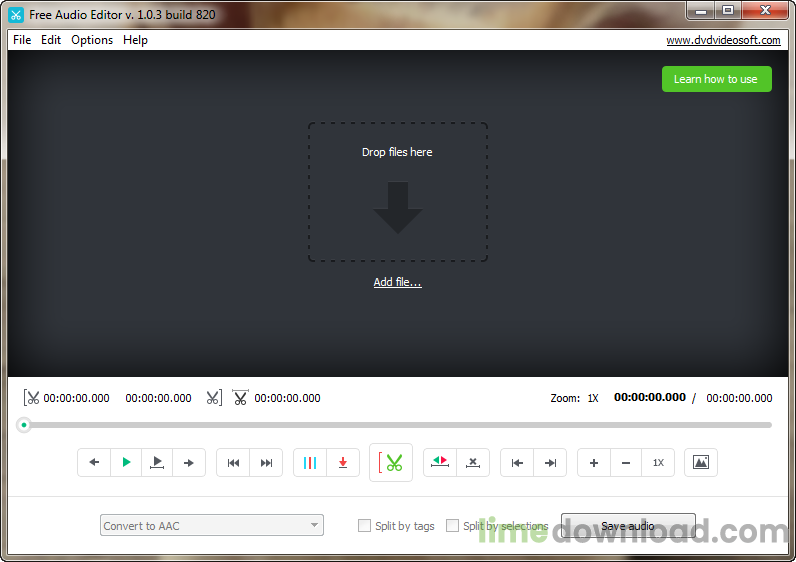Click the scissors cut position icon

pos(240,398)
